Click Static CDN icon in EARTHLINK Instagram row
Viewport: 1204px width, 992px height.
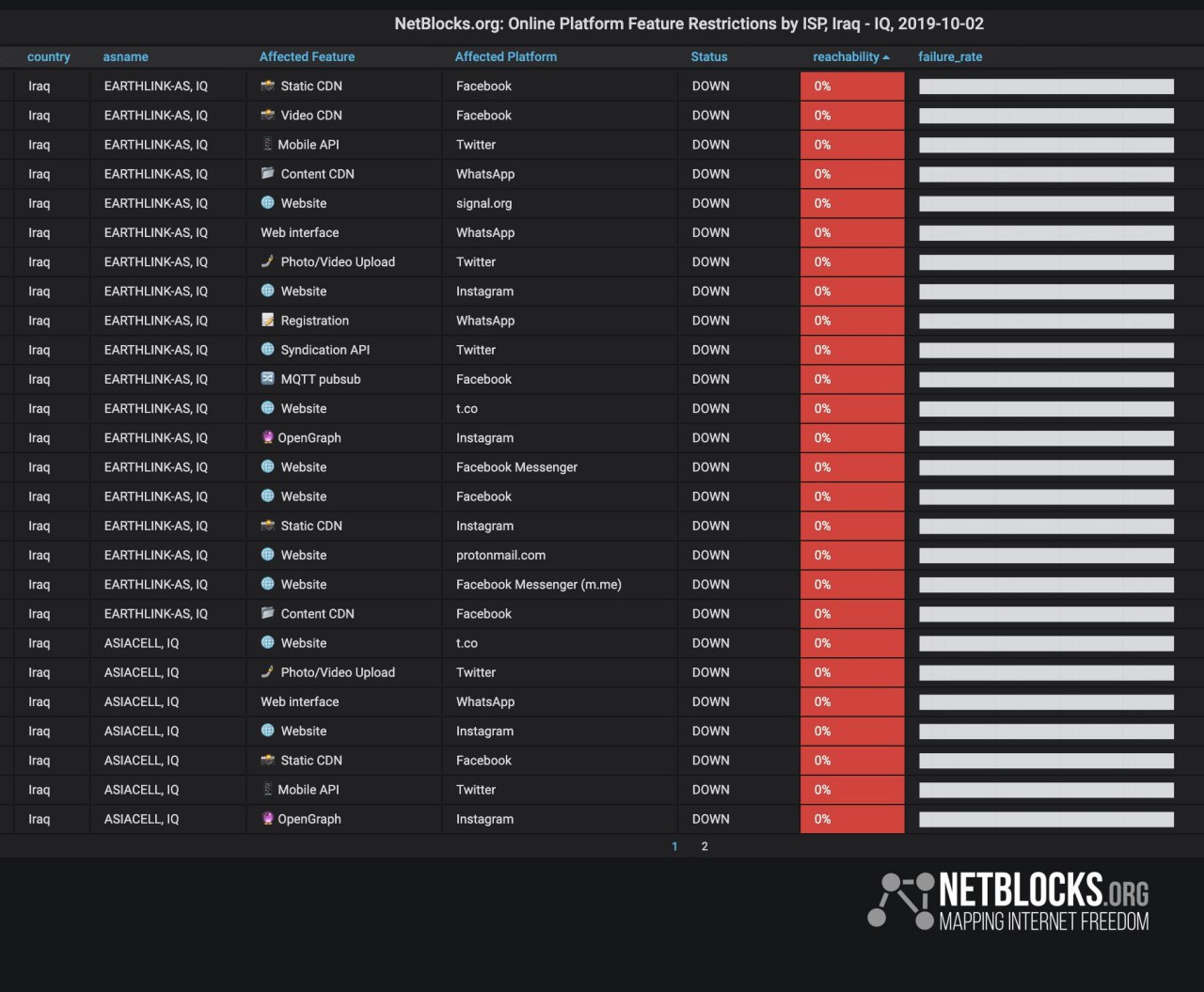click(x=268, y=526)
